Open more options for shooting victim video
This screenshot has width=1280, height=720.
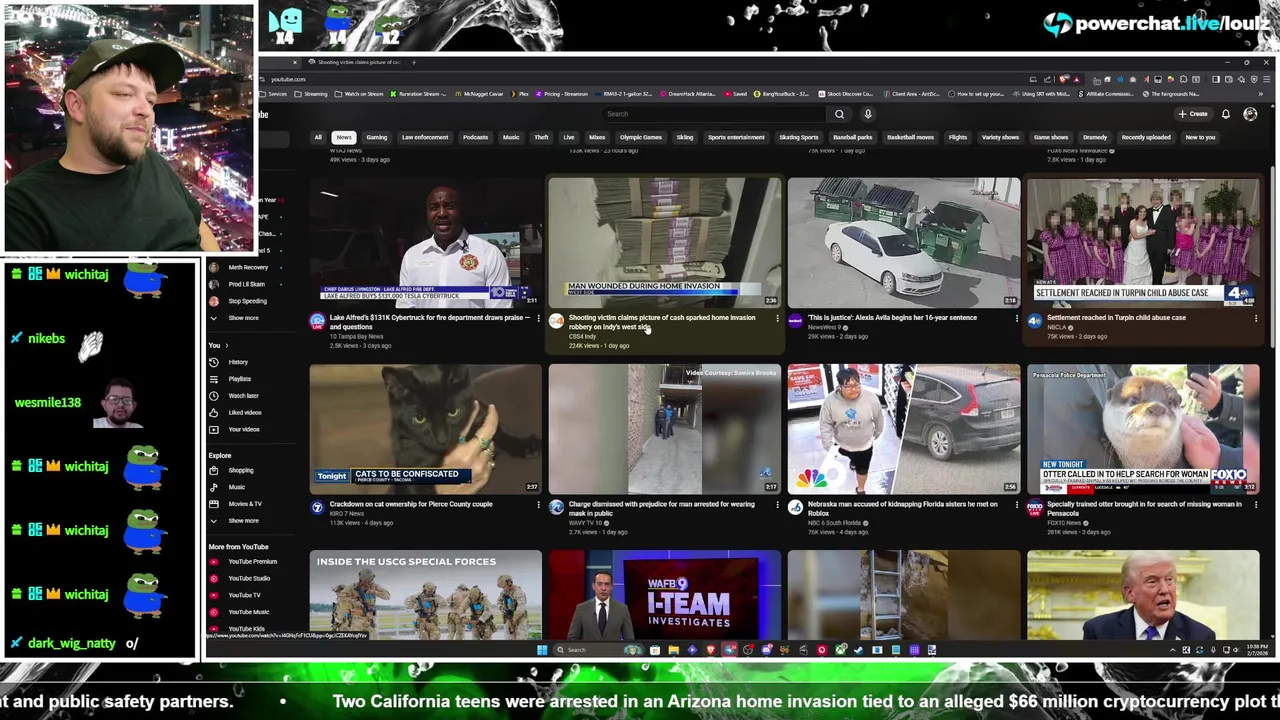pyautogui.click(x=777, y=319)
